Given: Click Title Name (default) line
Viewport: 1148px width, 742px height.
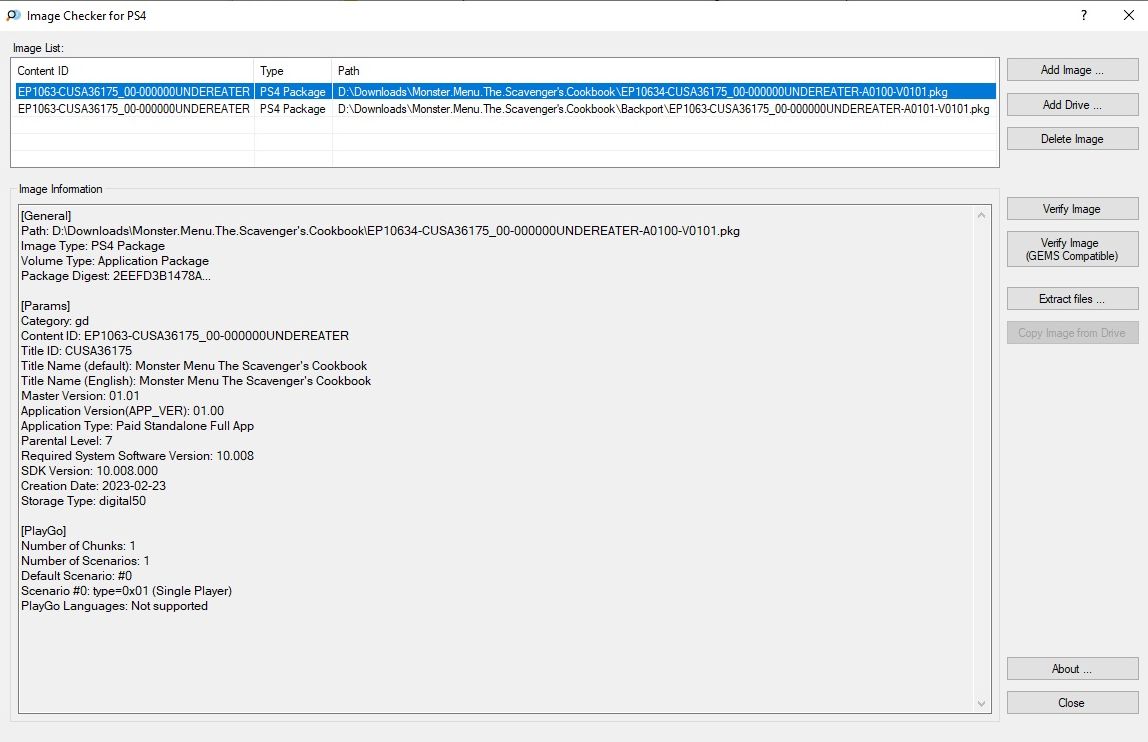Looking at the screenshot, I should [x=194, y=366].
